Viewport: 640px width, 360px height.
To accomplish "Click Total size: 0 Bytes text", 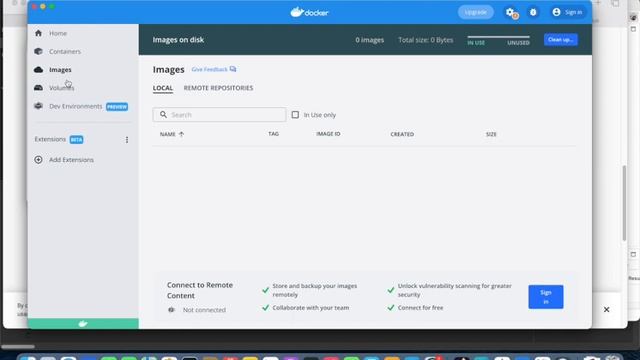I will click(x=426, y=40).
